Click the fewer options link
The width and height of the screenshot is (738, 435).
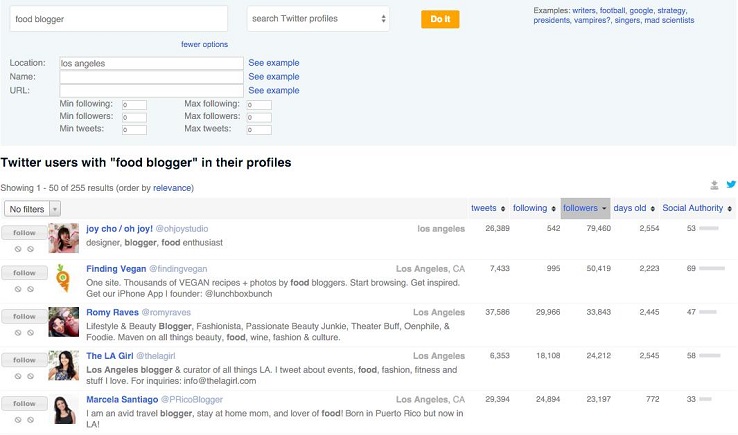click(x=204, y=44)
